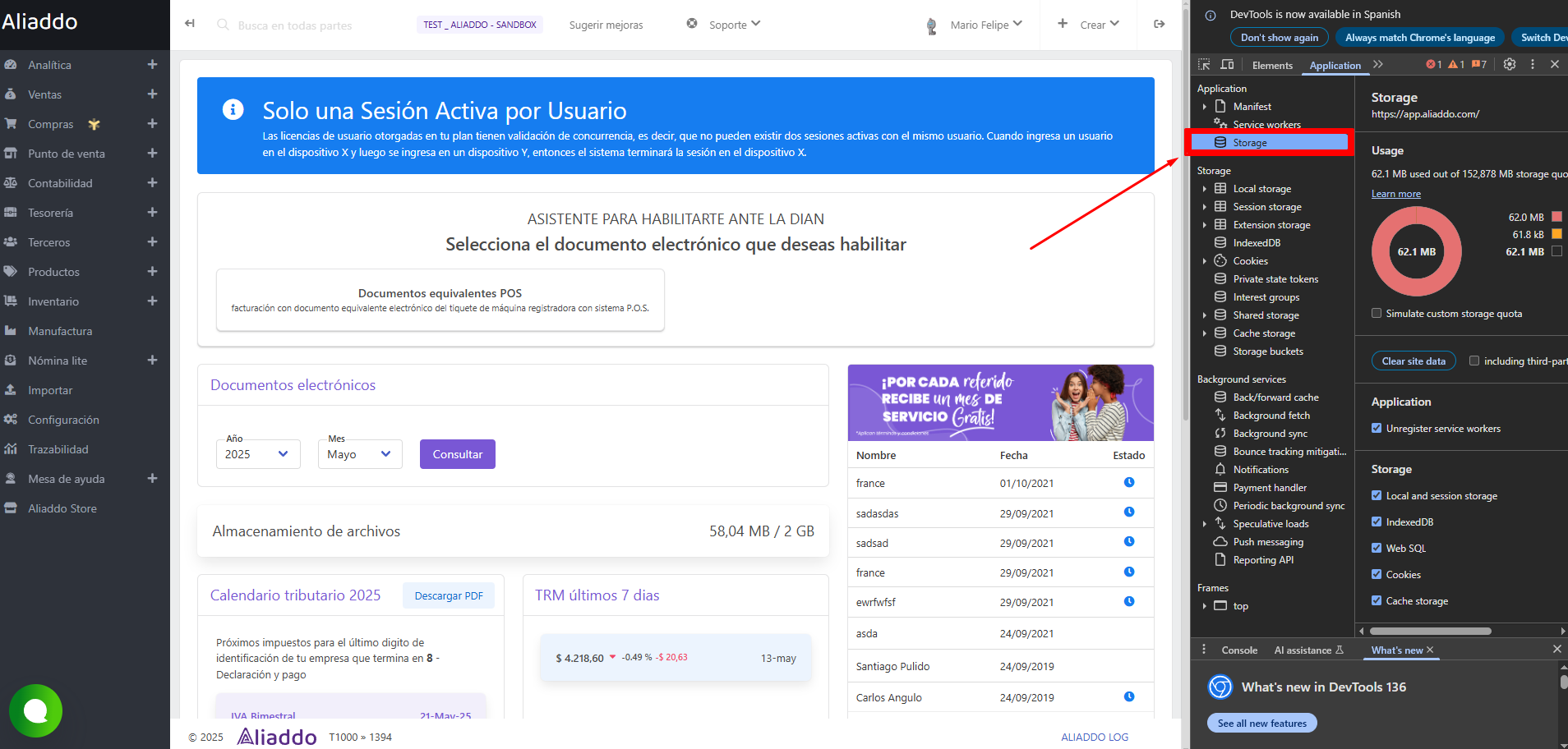Toggle Simulate custom storage quota checkbox
Viewport: 1568px width, 749px height.
[1377, 313]
